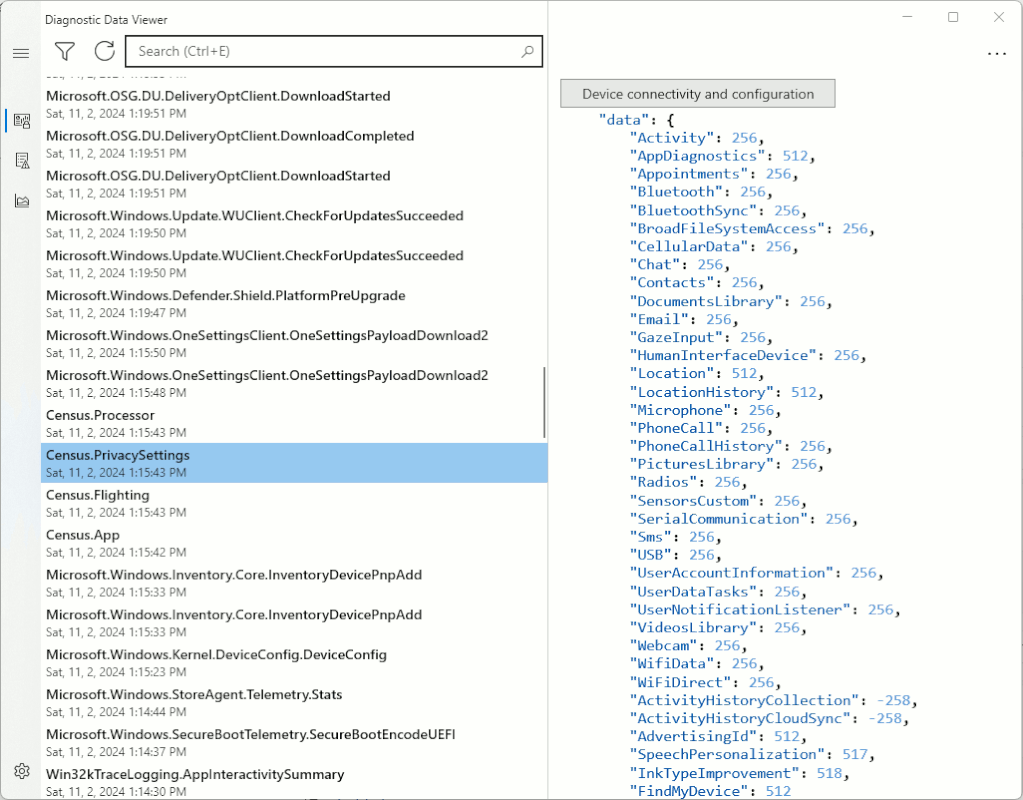The height and width of the screenshot is (800, 1023).
Task: Select DeliveryOptClient.DownloadCompleted event
Action: coord(294,144)
